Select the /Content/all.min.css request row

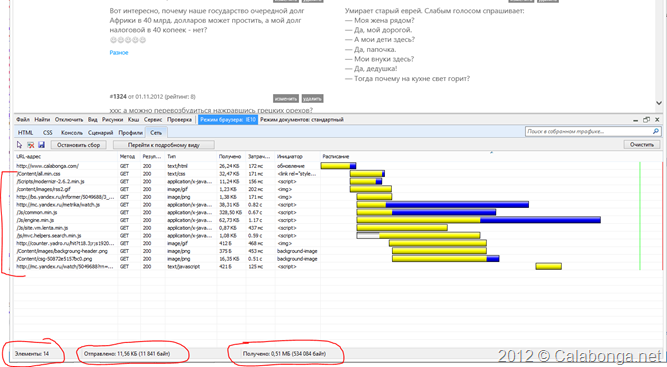pos(338,174)
